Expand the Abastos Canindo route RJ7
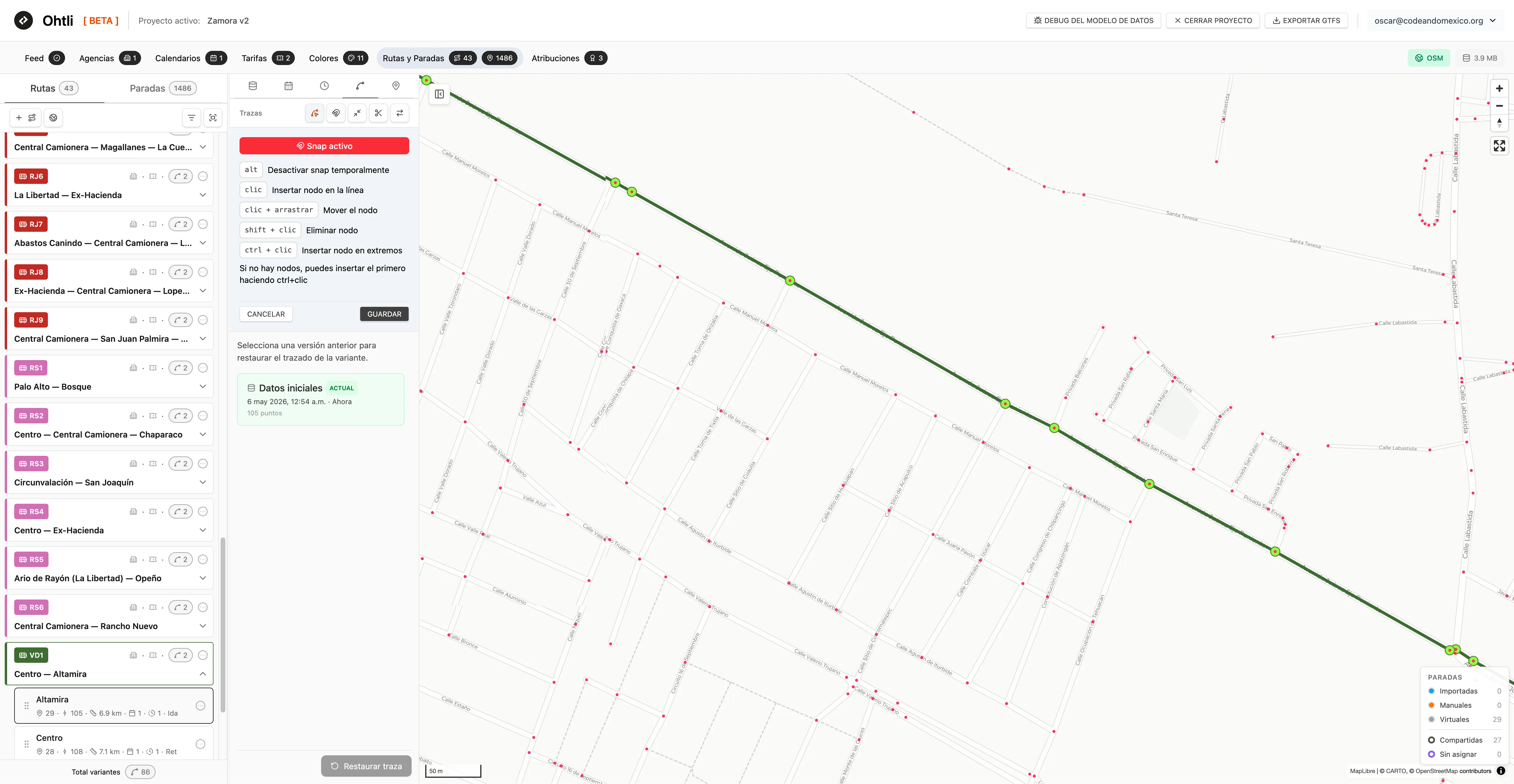 [203, 243]
